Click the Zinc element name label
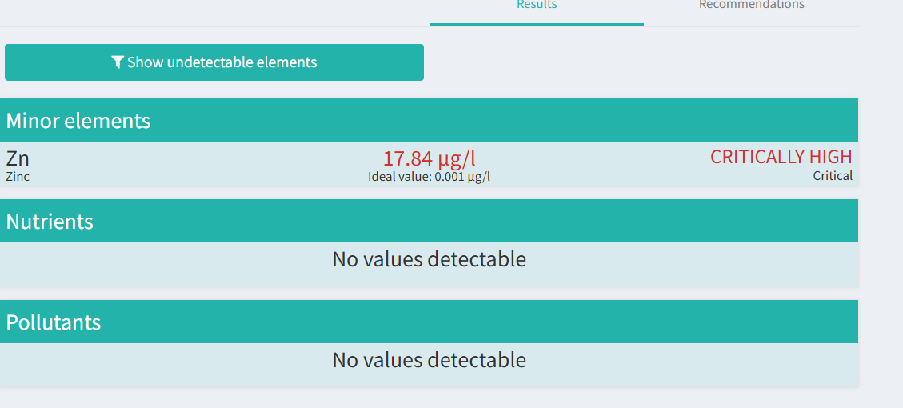 tap(18, 177)
